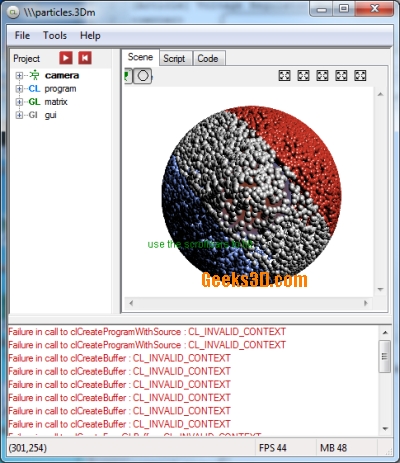Select the program item in project tree

coord(60,89)
